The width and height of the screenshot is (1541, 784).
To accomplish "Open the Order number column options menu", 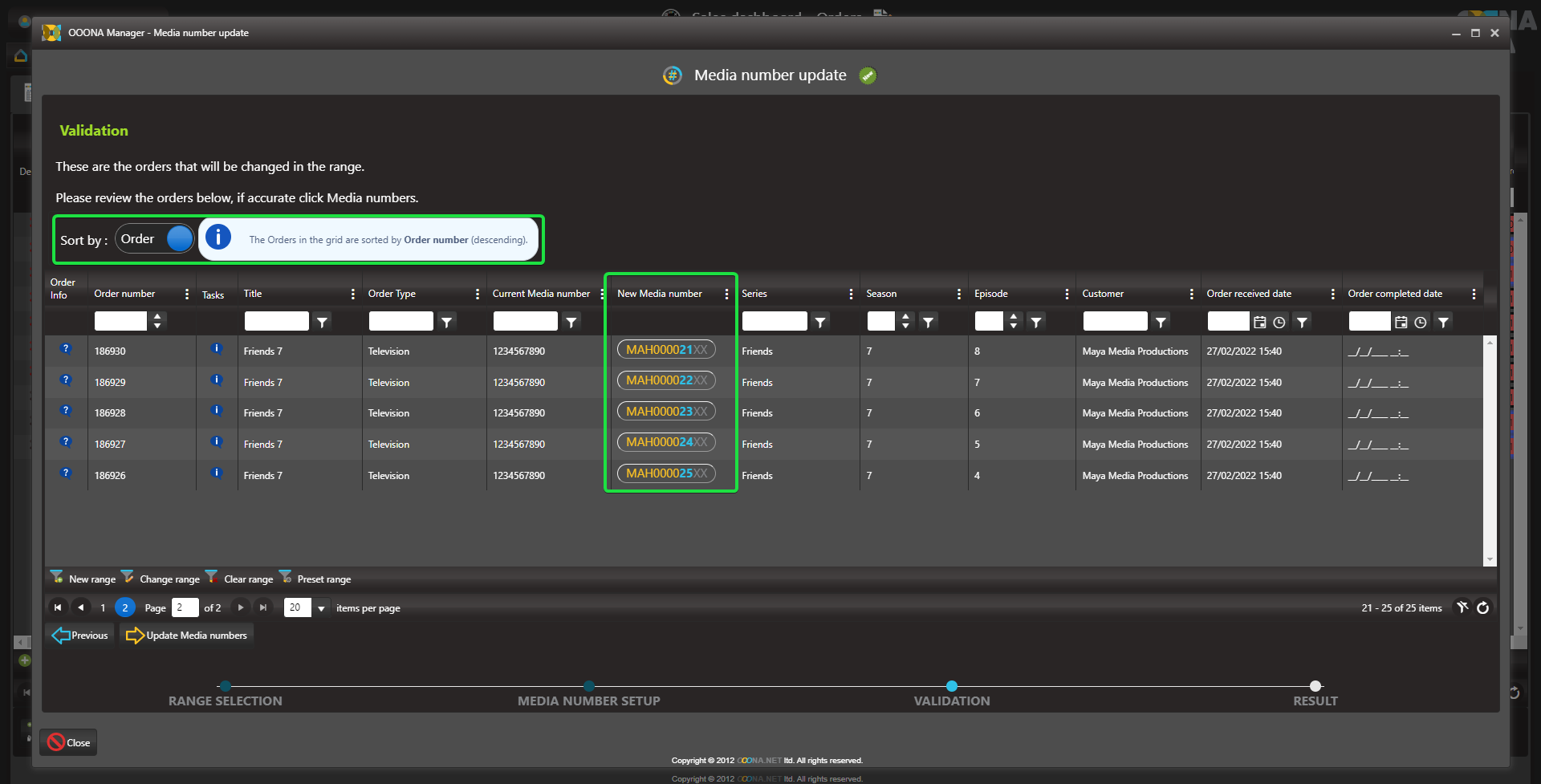I will (187, 294).
